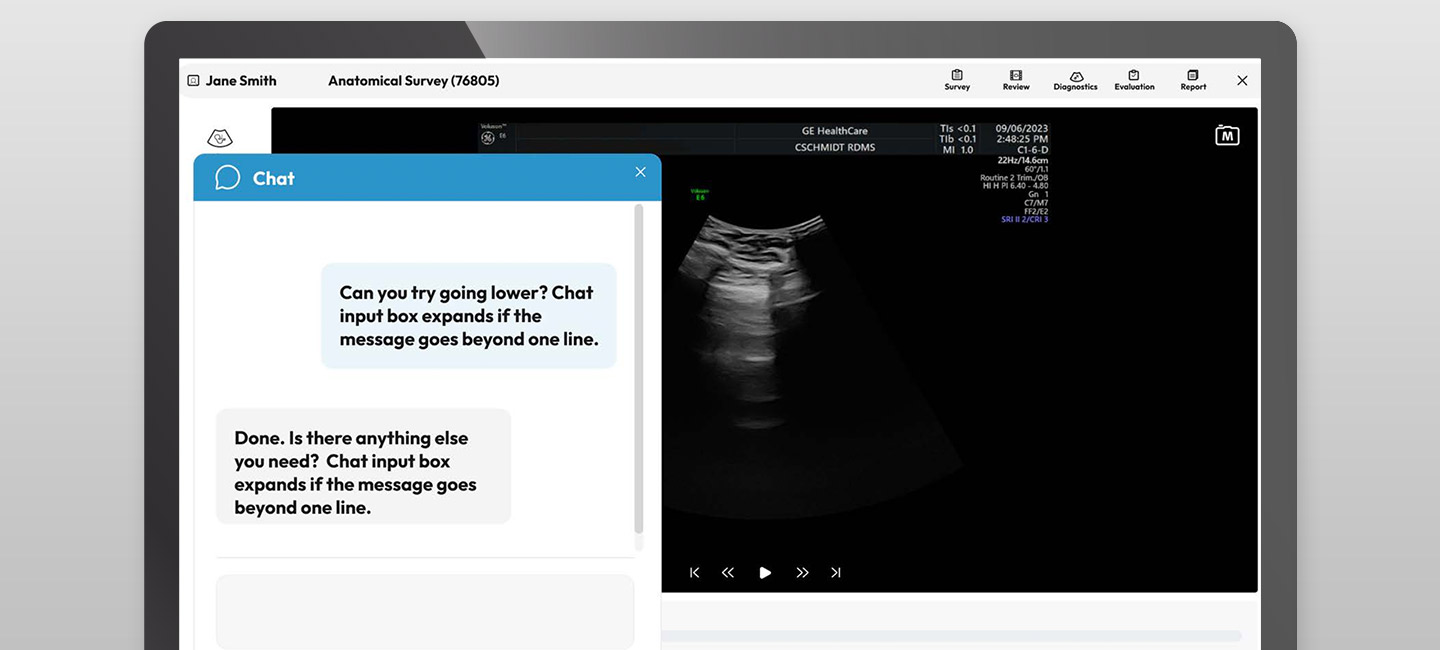Go to the Evaluation section
Screen dimensions: 1440x650
1134,80
